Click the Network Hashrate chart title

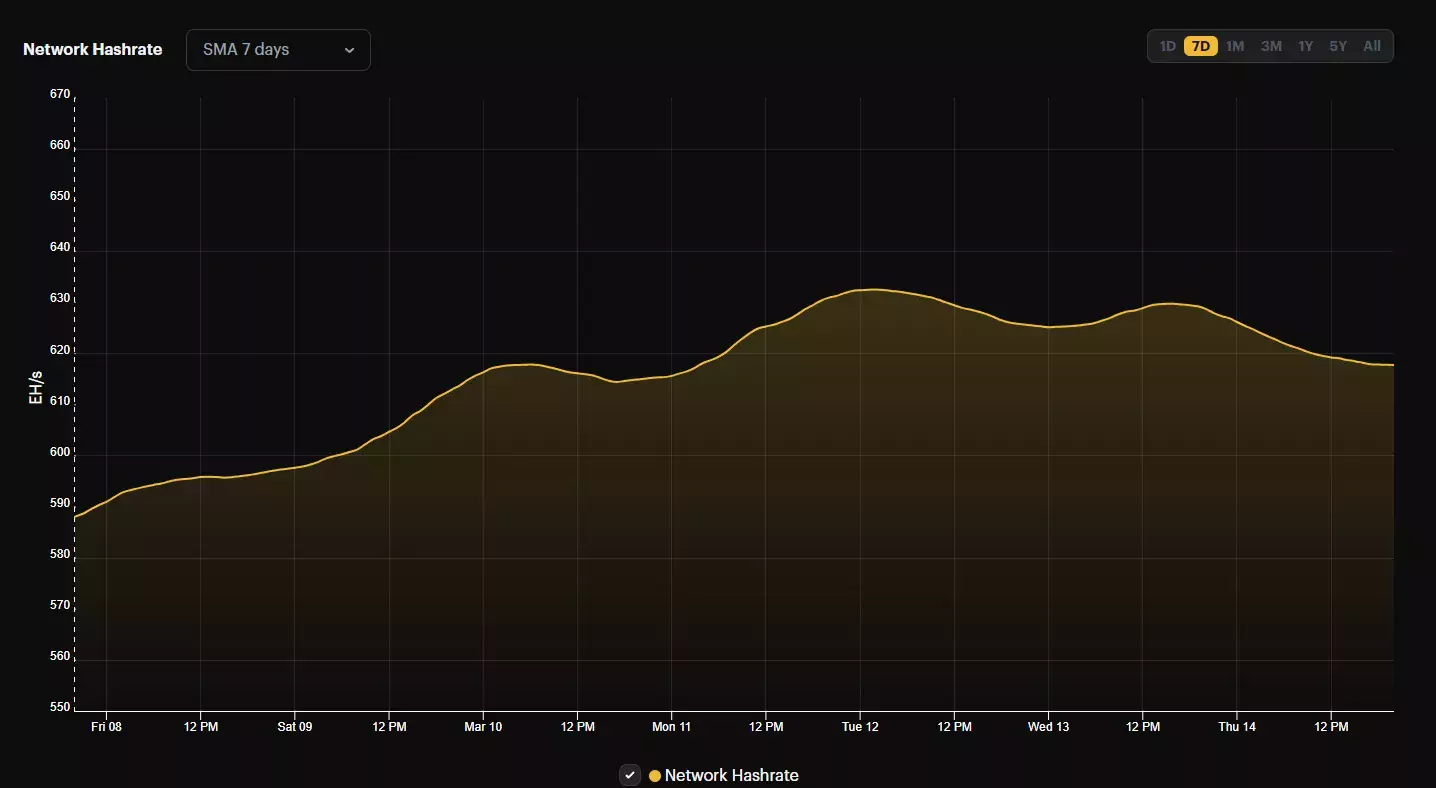pyautogui.click(x=92, y=50)
